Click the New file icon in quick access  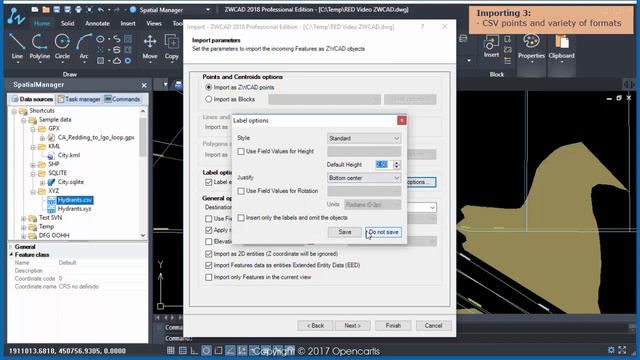point(35,9)
